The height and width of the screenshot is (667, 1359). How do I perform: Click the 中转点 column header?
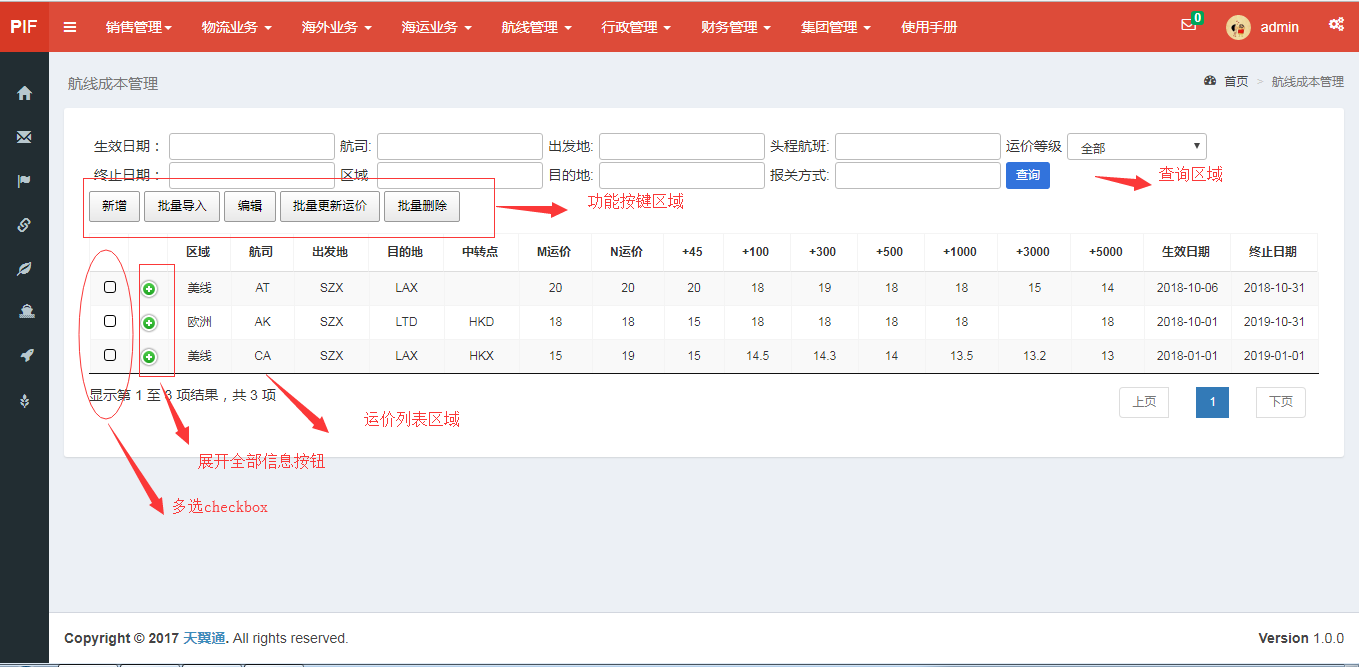point(481,252)
